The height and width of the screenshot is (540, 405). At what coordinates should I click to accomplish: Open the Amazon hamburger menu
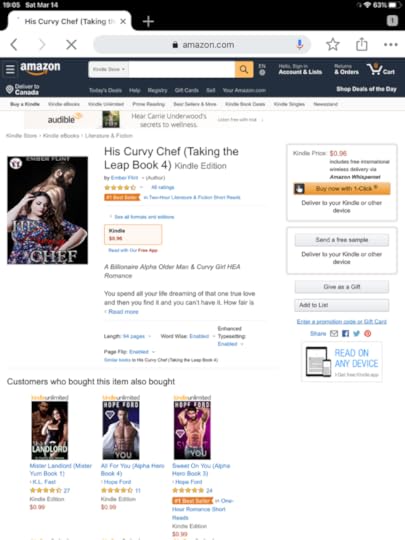[x=10, y=69]
